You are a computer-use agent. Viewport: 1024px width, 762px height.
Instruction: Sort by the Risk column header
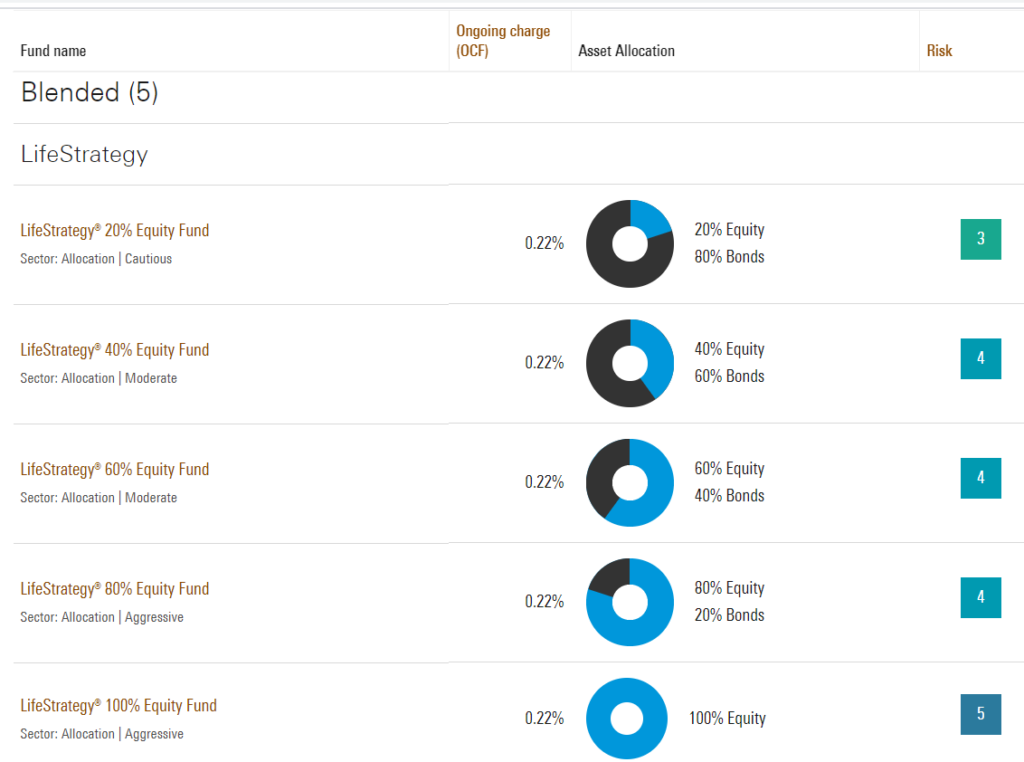coord(939,51)
